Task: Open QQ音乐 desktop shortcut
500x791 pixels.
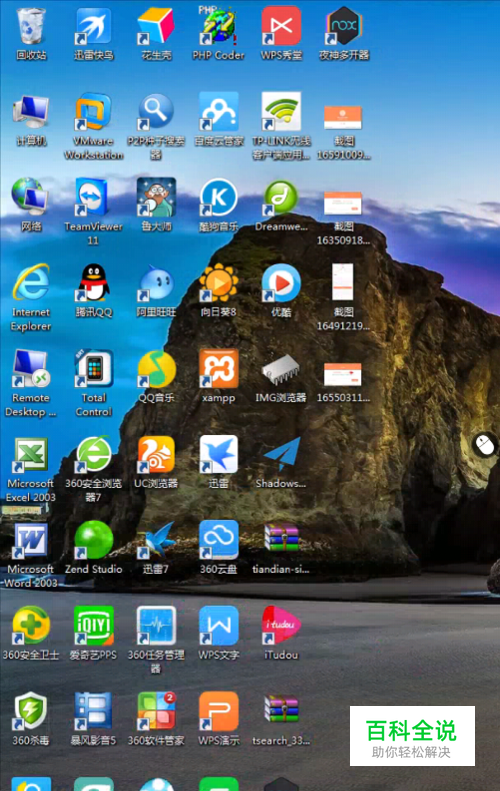Action: click(x=156, y=369)
